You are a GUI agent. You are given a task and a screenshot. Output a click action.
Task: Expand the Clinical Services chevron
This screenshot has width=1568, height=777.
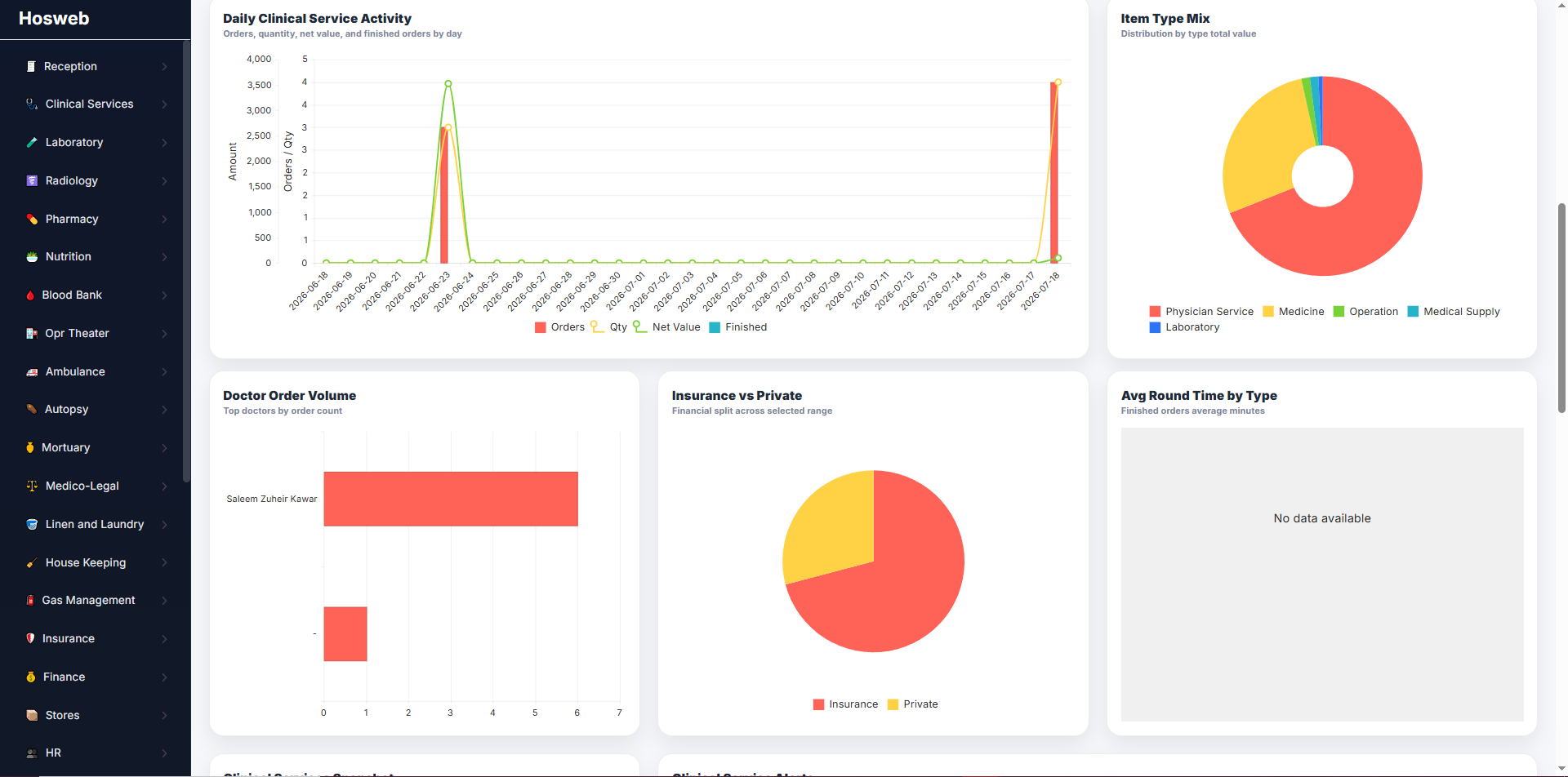click(x=164, y=104)
